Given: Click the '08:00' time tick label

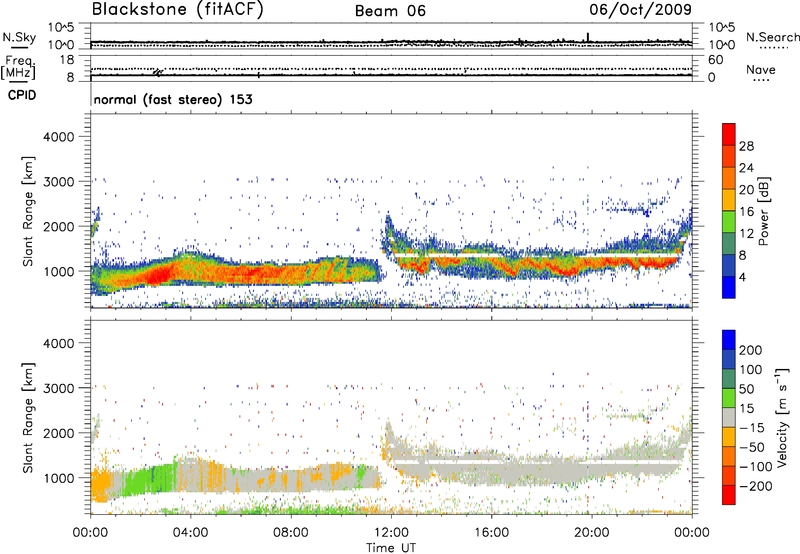Looking at the screenshot, I should pyautogui.click(x=291, y=533).
